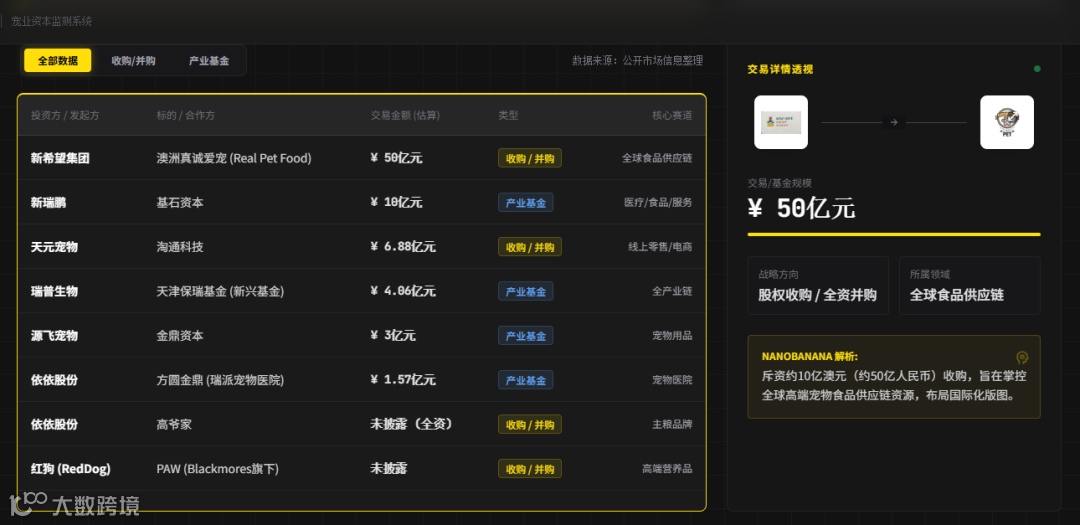
Task: Select the 新瑞鹏 row
Action: tap(362, 203)
